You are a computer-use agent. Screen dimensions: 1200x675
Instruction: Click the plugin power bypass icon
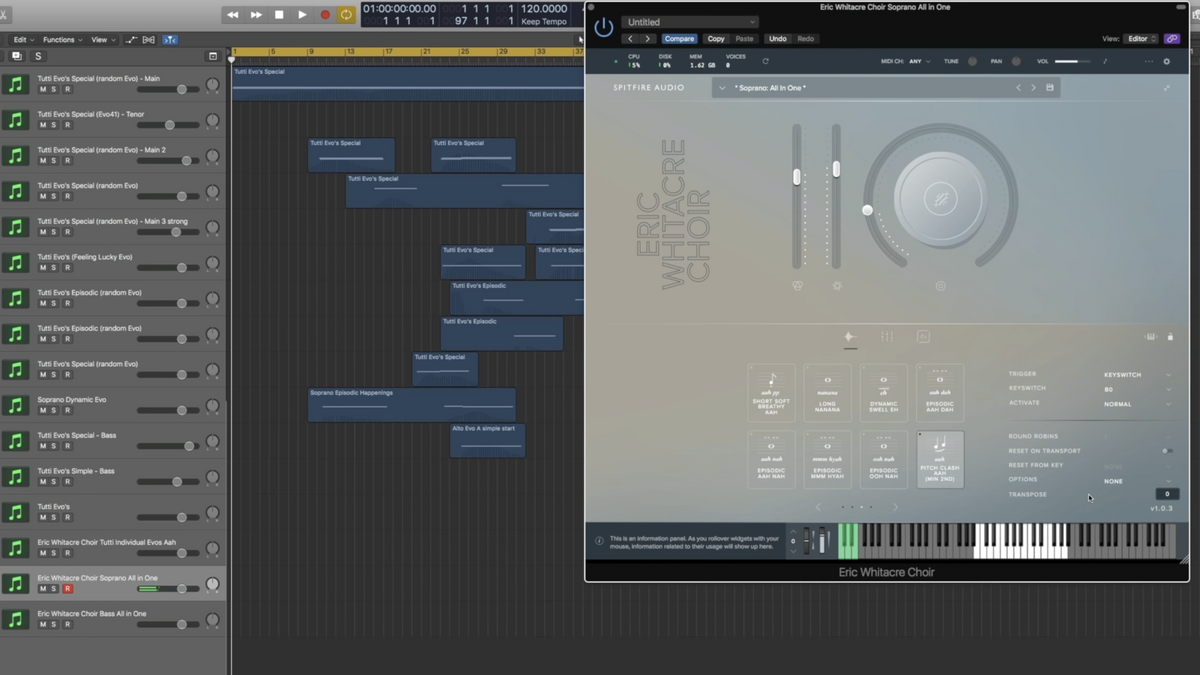pos(603,28)
